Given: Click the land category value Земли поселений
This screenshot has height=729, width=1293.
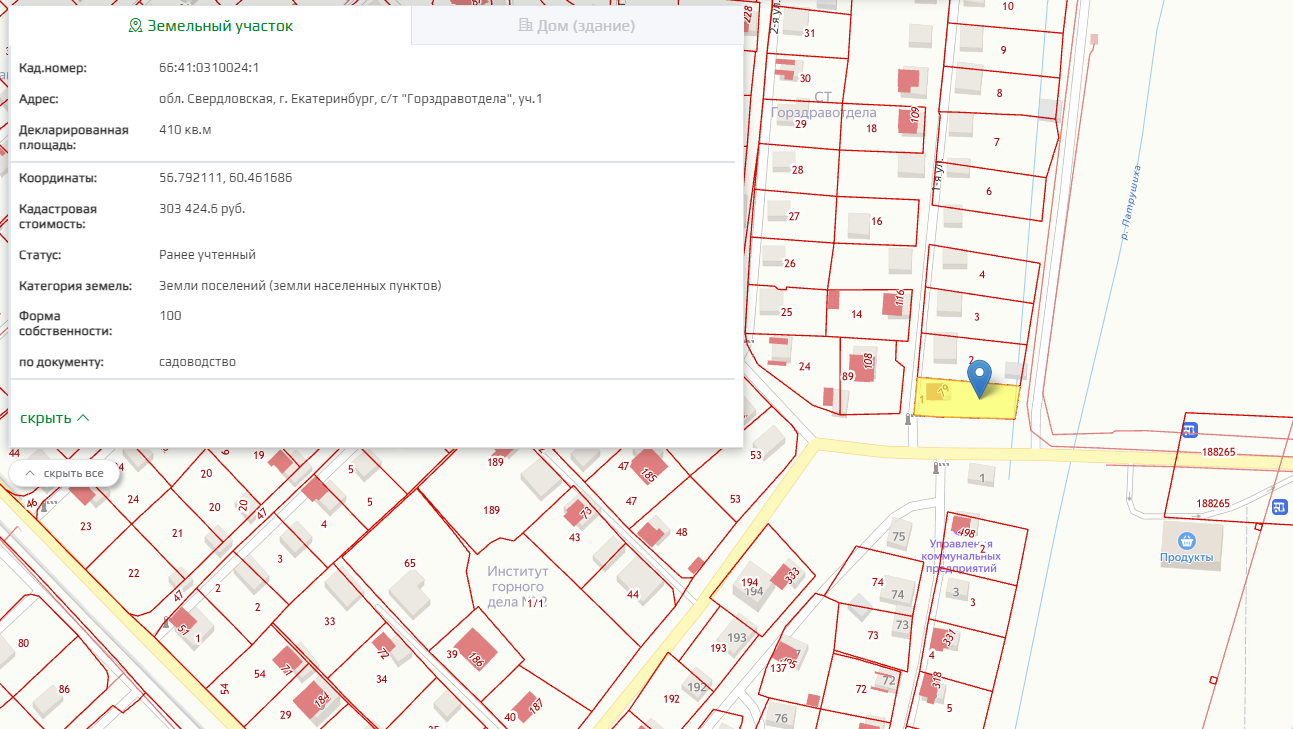Looking at the screenshot, I should point(300,286).
